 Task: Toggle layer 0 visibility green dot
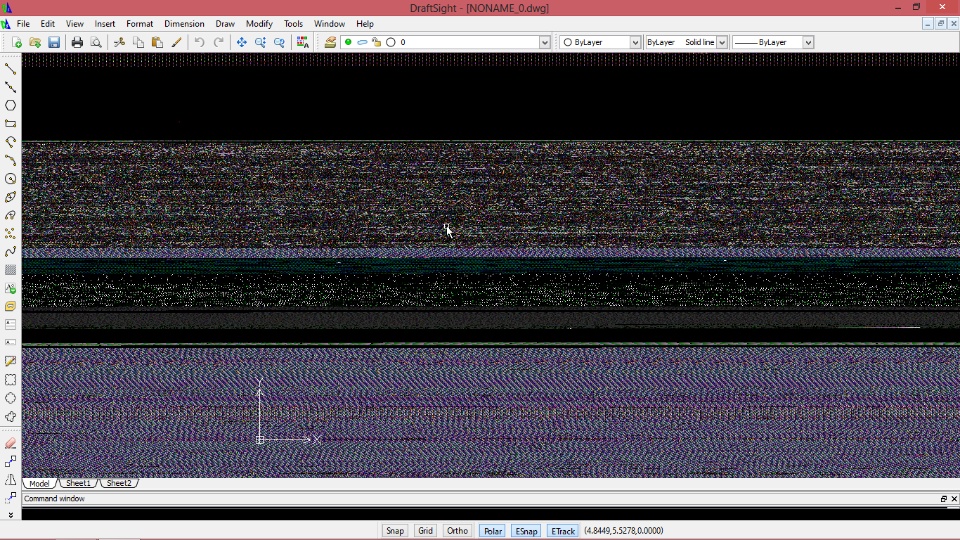point(348,42)
